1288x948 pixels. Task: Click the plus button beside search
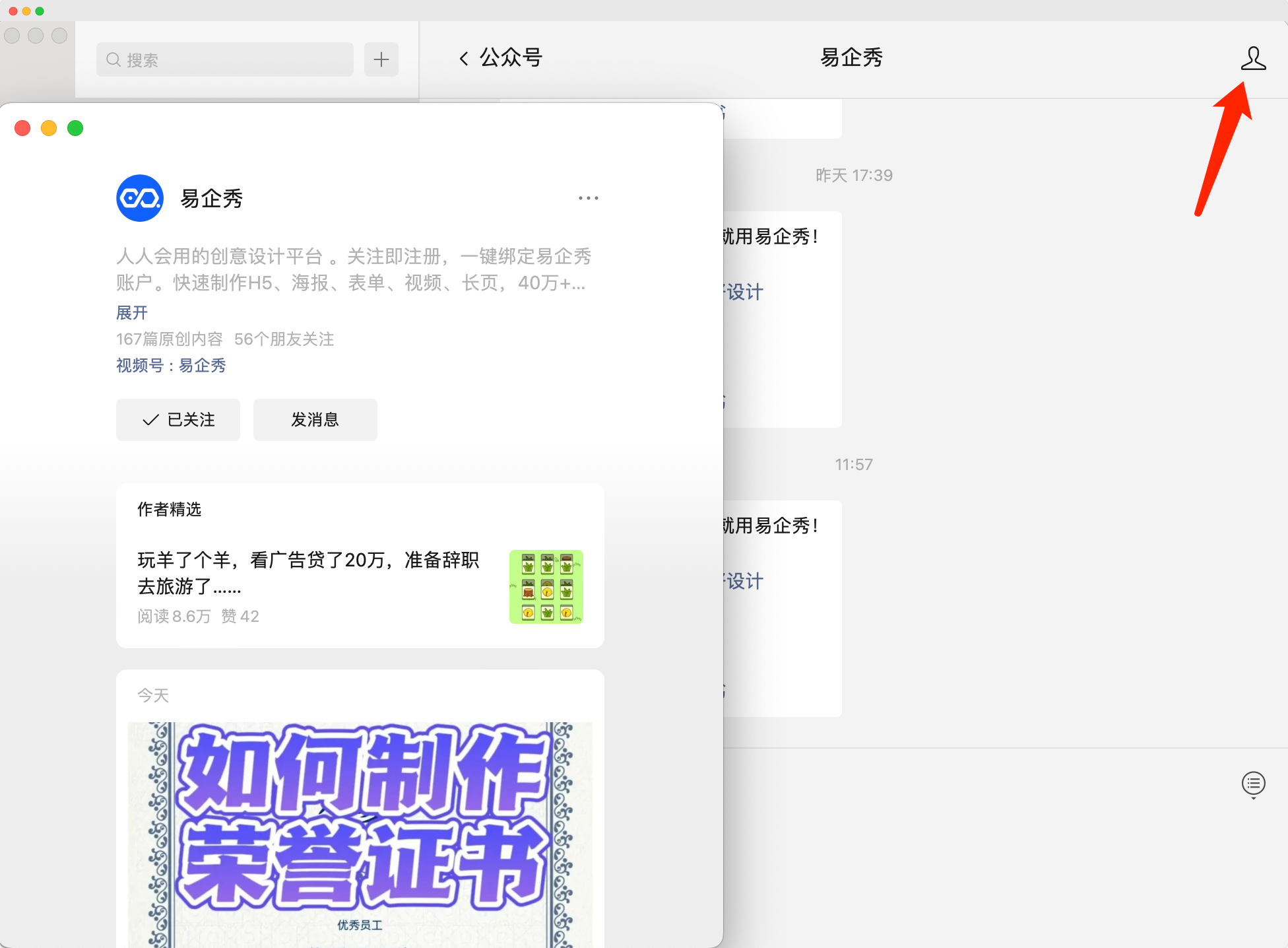pos(381,59)
